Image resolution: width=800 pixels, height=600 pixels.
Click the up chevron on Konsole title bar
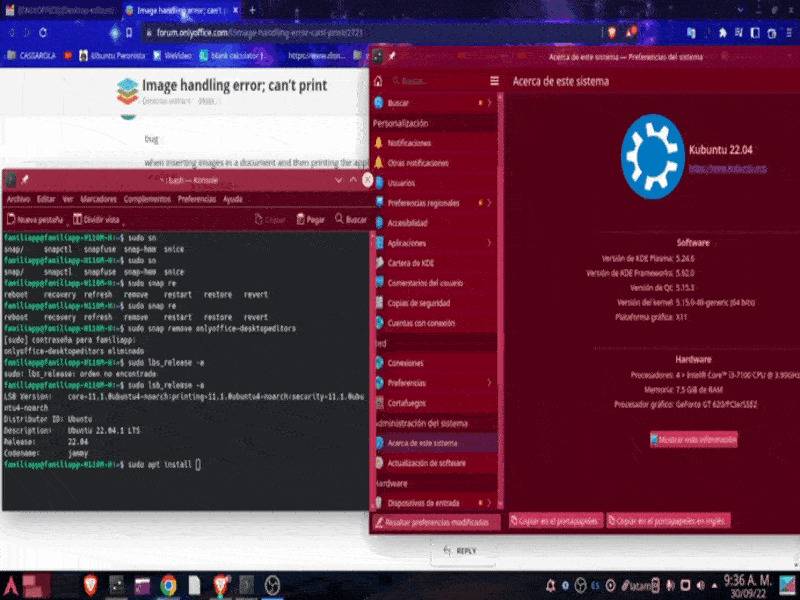353,180
